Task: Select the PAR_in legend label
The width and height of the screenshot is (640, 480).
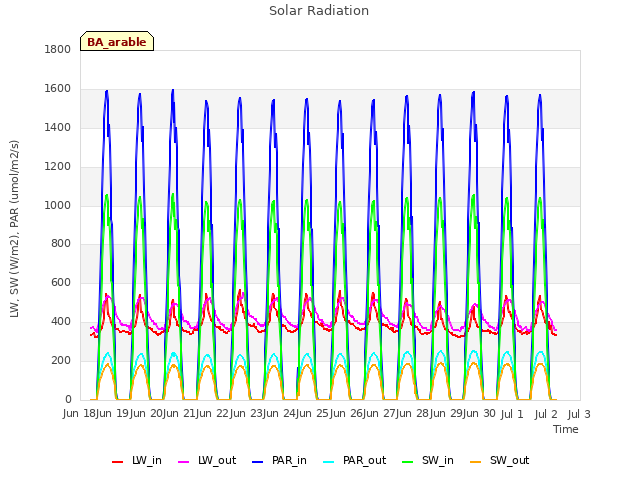Action: 289,461
